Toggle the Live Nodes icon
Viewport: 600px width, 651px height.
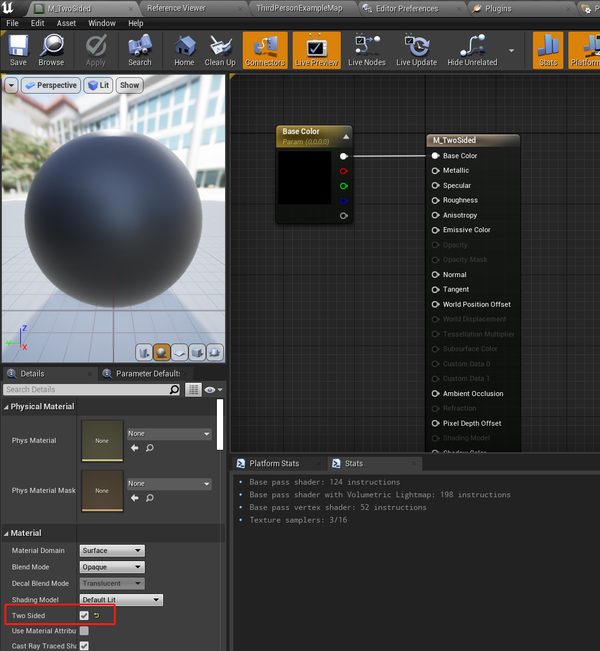[x=366, y=50]
